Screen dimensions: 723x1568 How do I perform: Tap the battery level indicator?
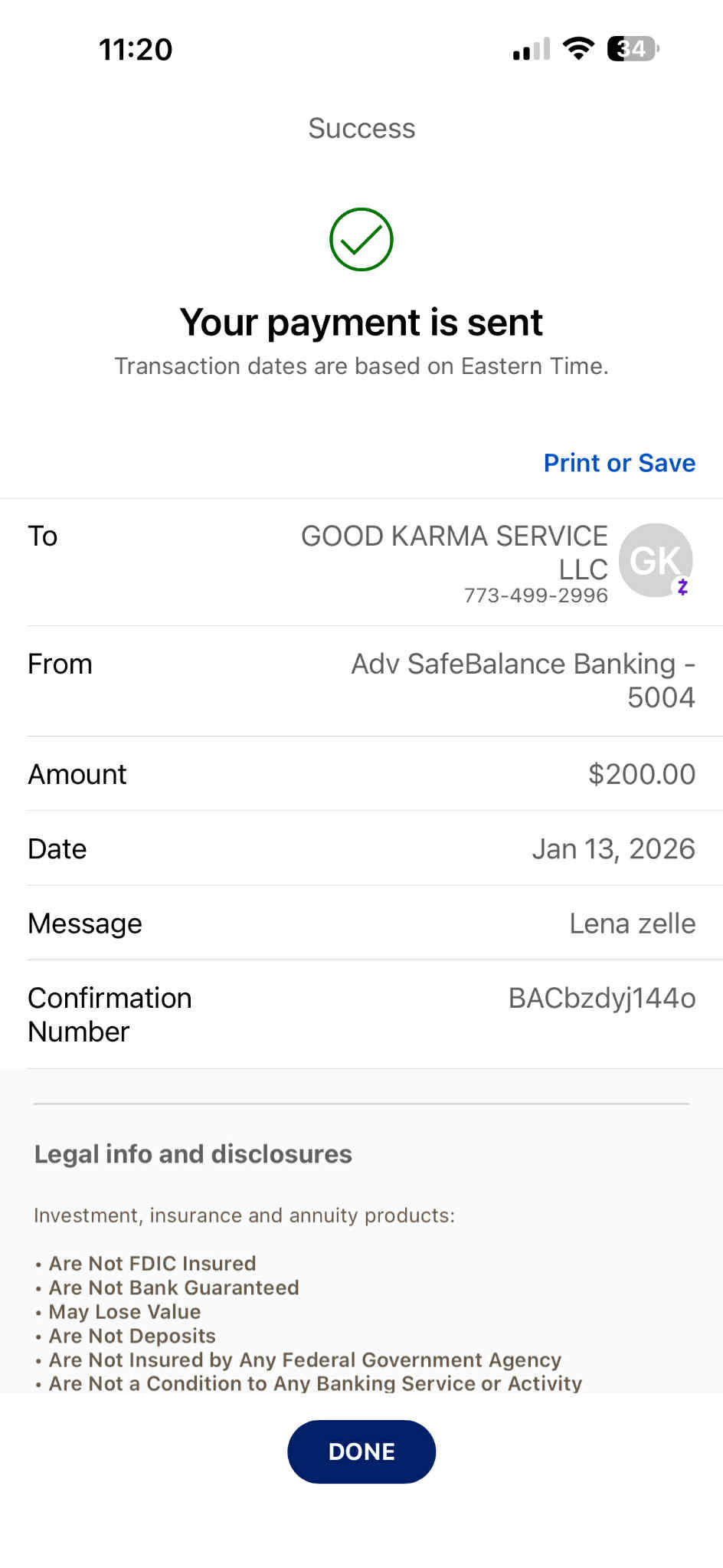coord(633,49)
